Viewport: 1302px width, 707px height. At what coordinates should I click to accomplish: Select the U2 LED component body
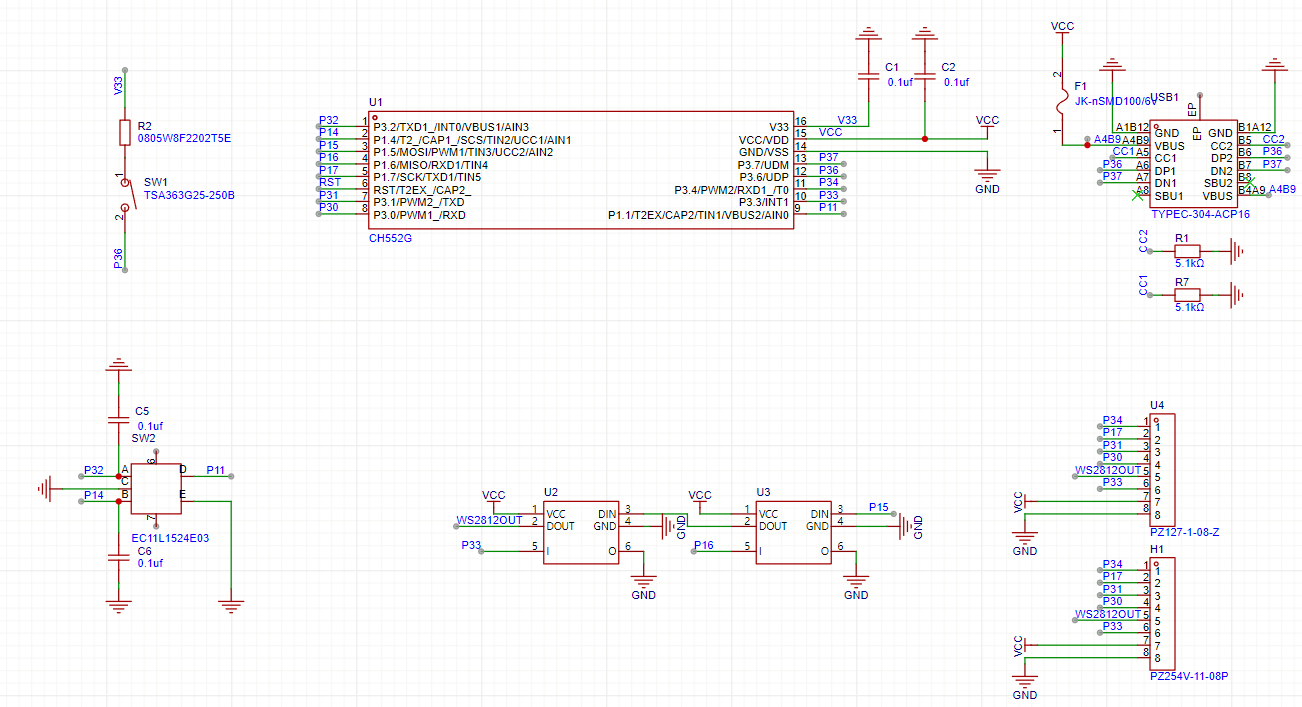pos(581,532)
